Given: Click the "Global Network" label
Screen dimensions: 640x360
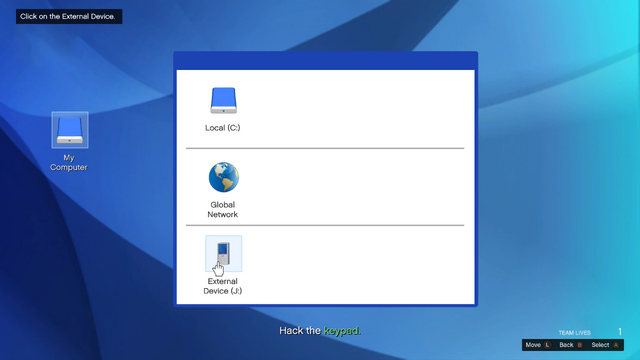Looking at the screenshot, I should click(222, 209).
